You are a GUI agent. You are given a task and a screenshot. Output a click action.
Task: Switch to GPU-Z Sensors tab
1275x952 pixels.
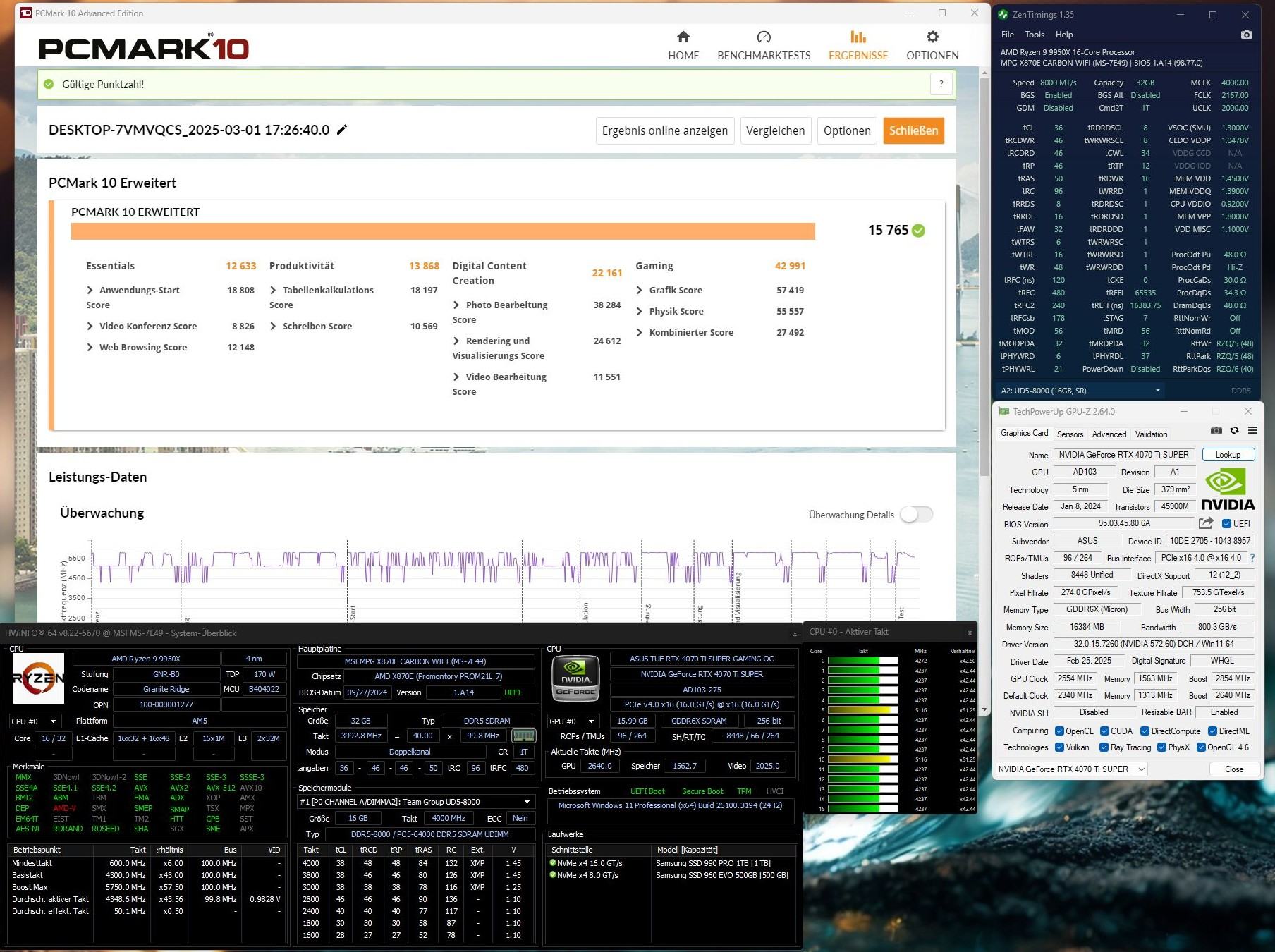[x=1070, y=434]
